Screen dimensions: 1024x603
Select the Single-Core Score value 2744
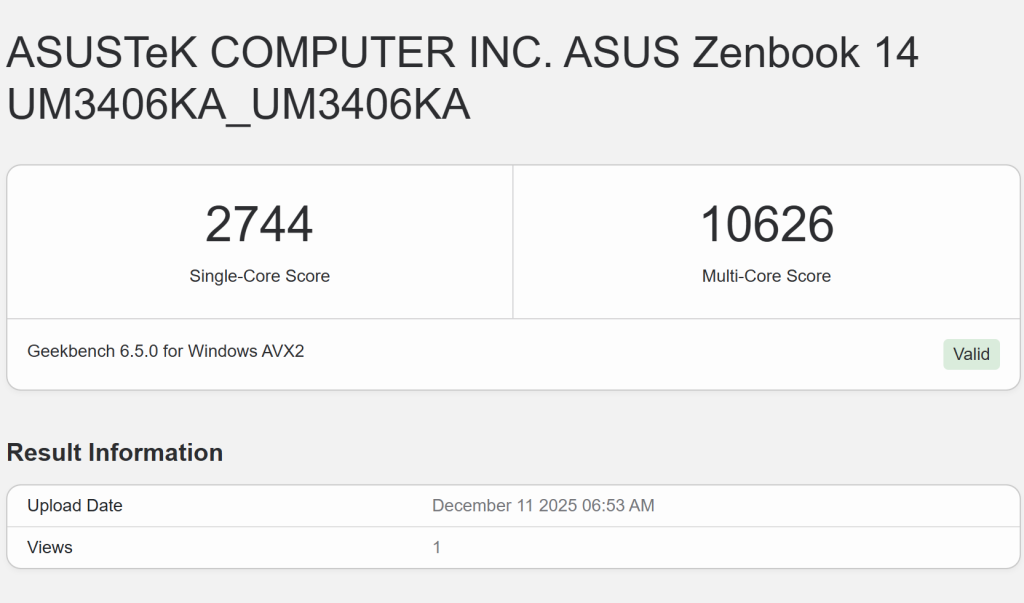(259, 223)
